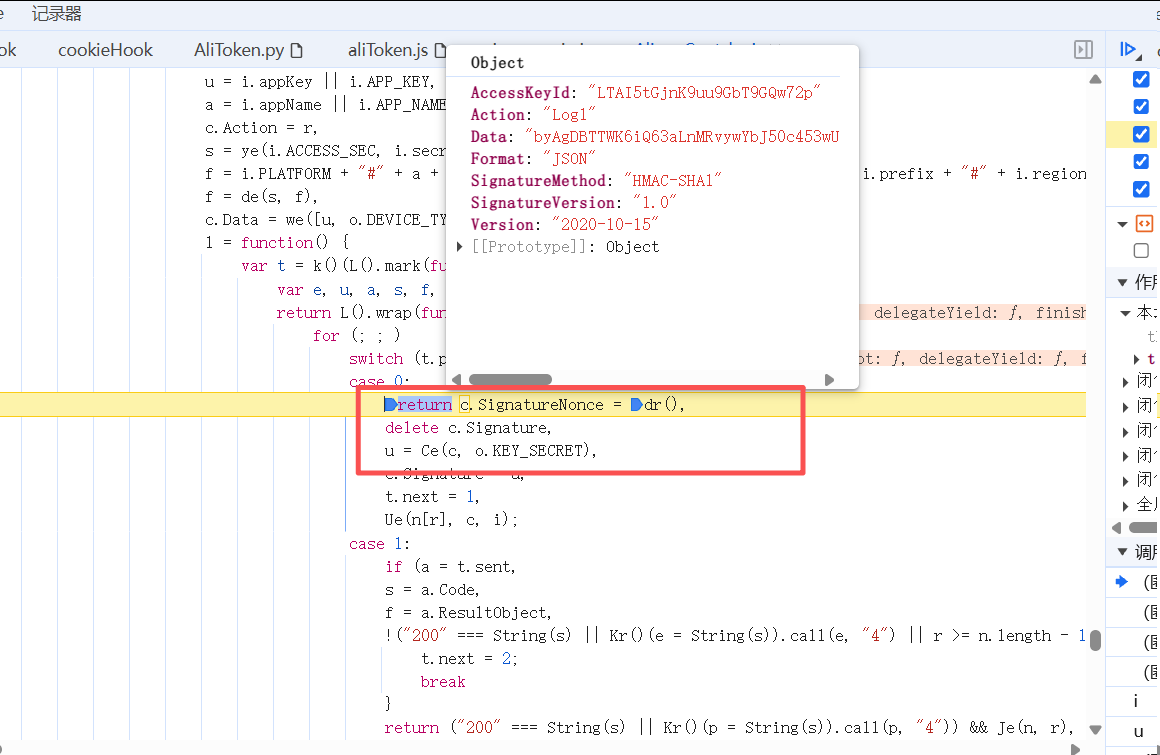Select call stack frame 'u'
This screenshot has width=1160, height=755.
1138,731
